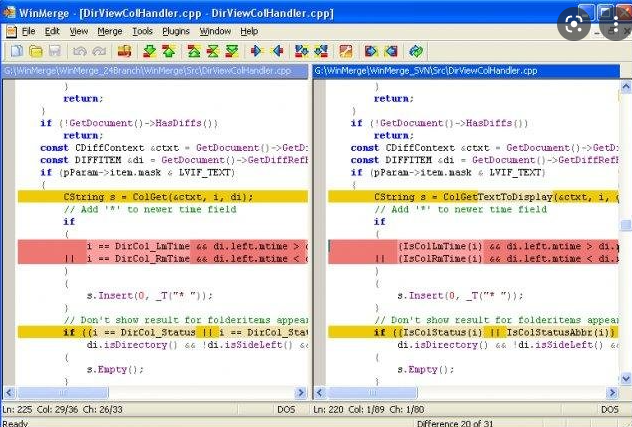Open Options via the wrench toolbar icon
The width and height of the screenshot is (632, 427).
(346, 51)
